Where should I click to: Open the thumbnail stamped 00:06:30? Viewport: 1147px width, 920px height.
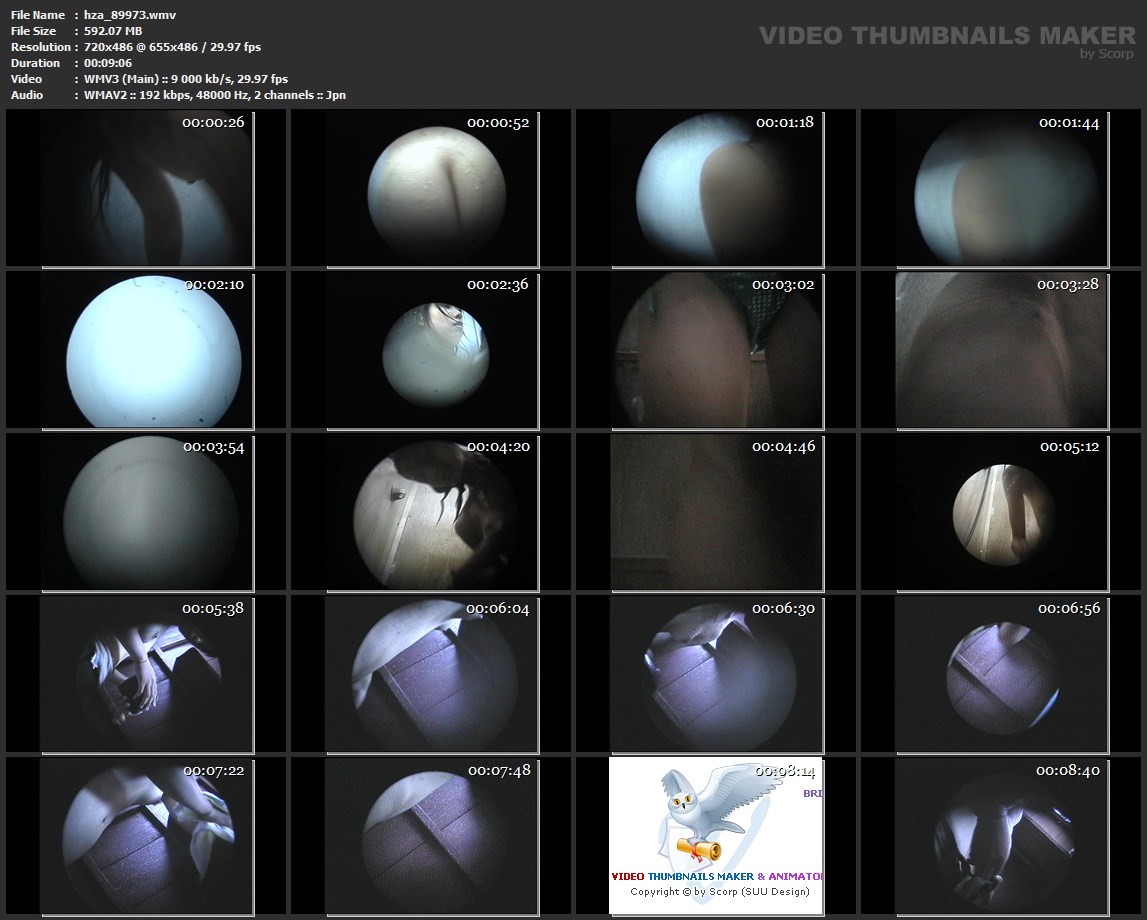click(x=717, y=674)
